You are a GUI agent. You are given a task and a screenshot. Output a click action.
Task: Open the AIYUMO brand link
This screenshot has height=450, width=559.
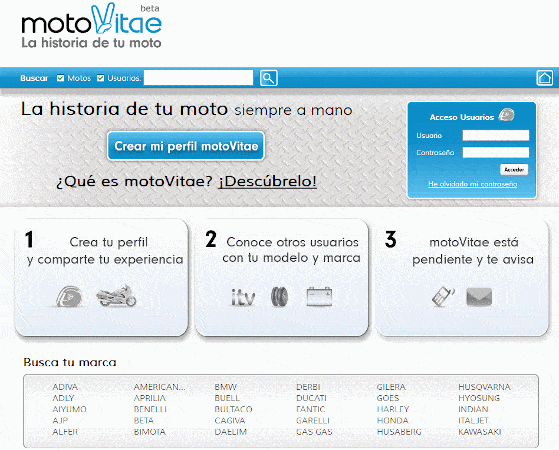(70, 409)
